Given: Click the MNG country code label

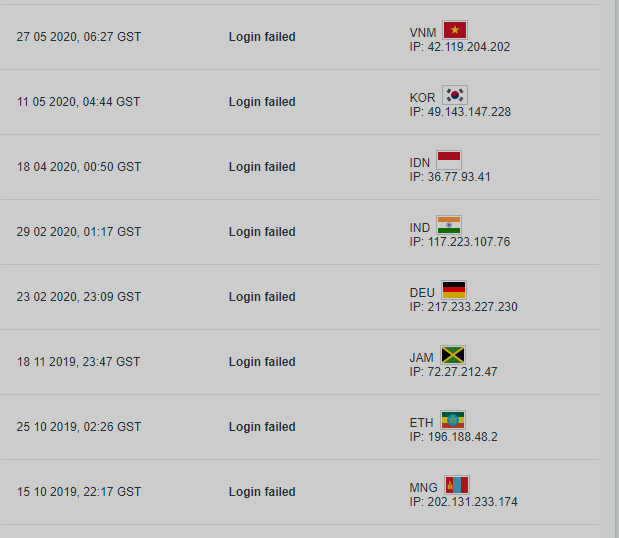Looking at the screenshot, I should (x=424, y=488).
